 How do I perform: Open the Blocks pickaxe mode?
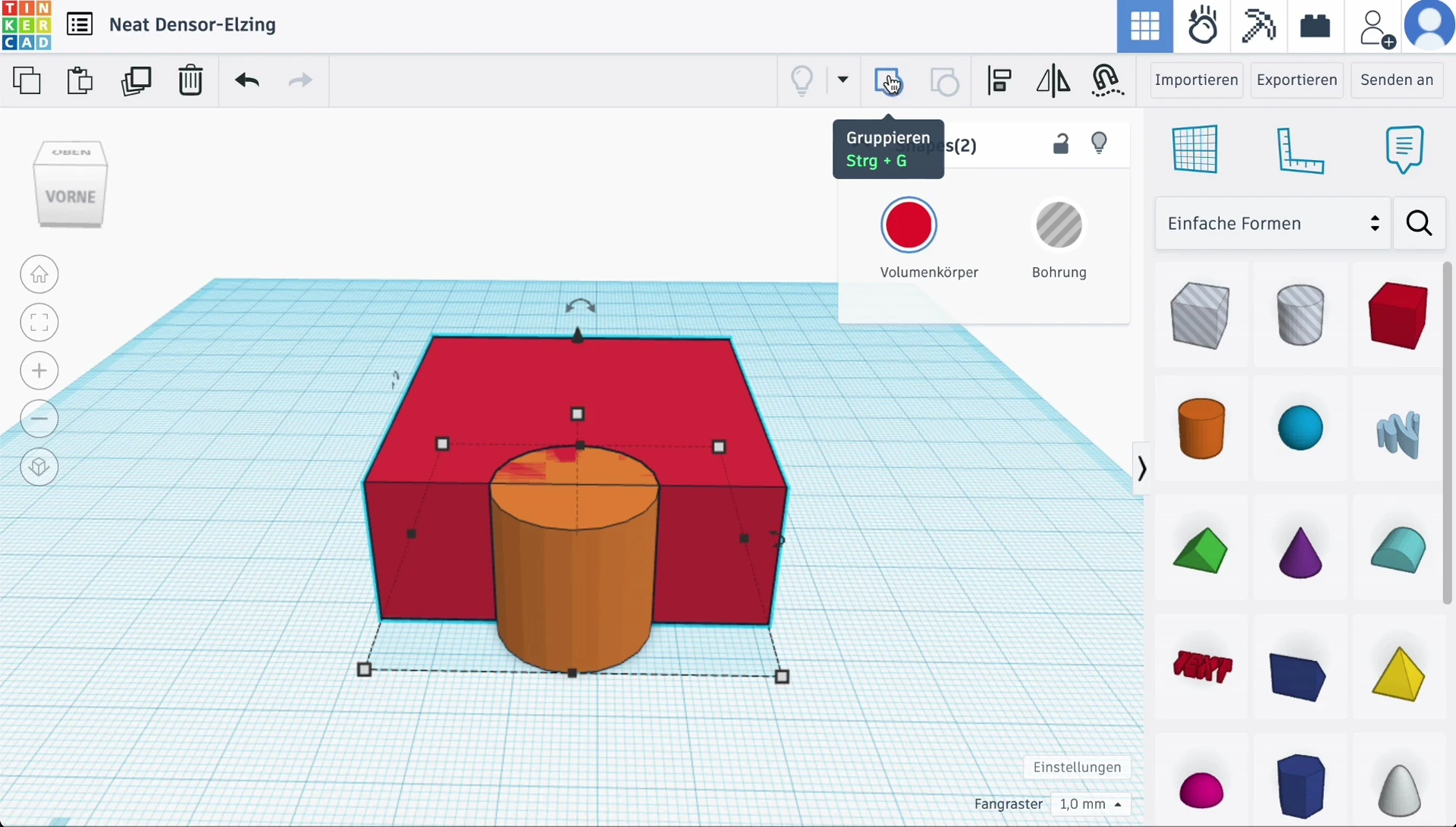[x=1259, y=27]
